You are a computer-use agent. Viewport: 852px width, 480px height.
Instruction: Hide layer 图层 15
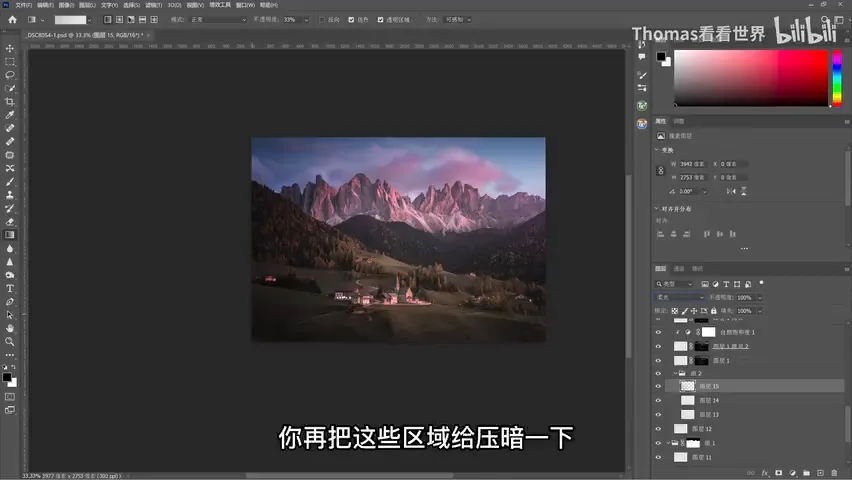[658, 386]
